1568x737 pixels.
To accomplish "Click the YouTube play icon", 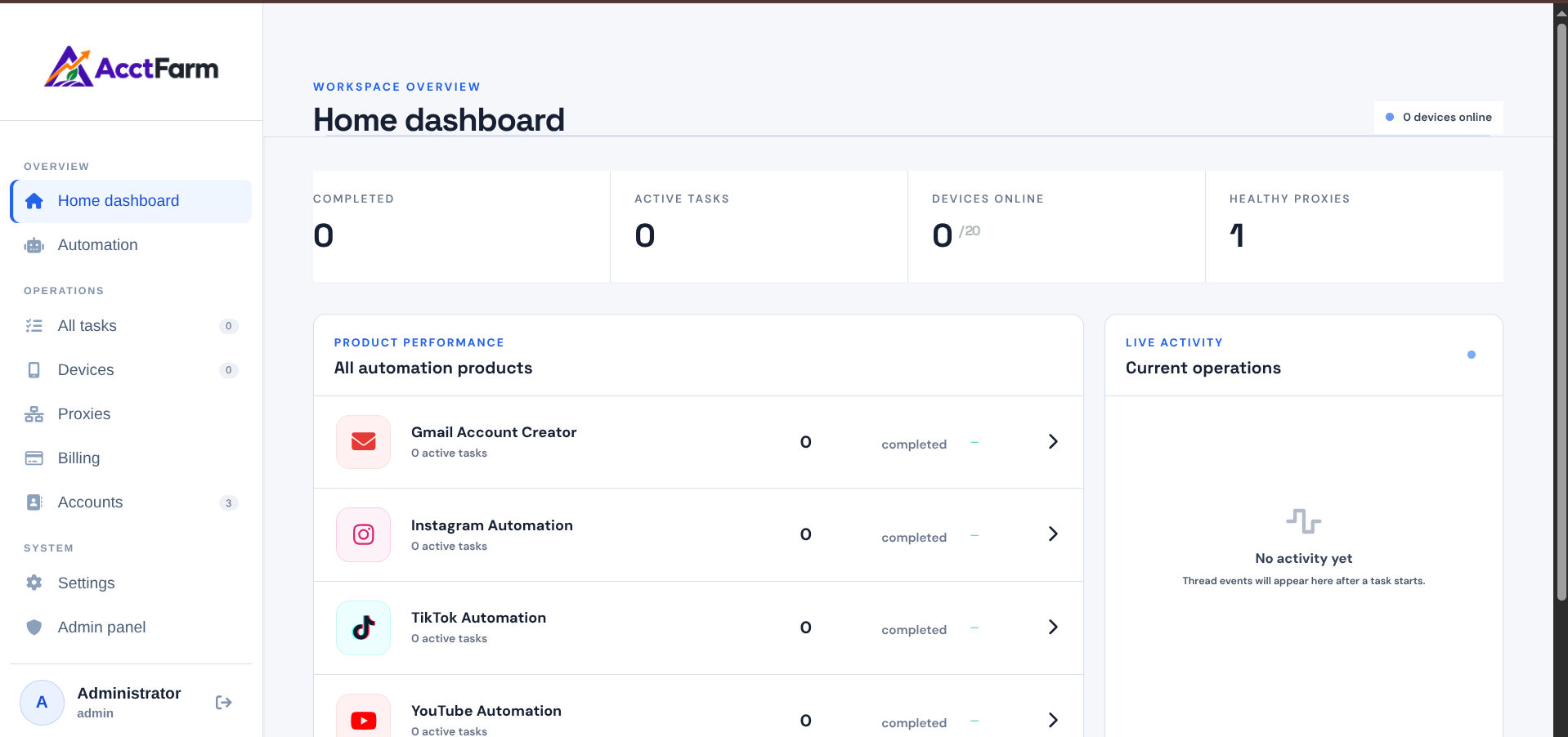I will pos(364,720).
